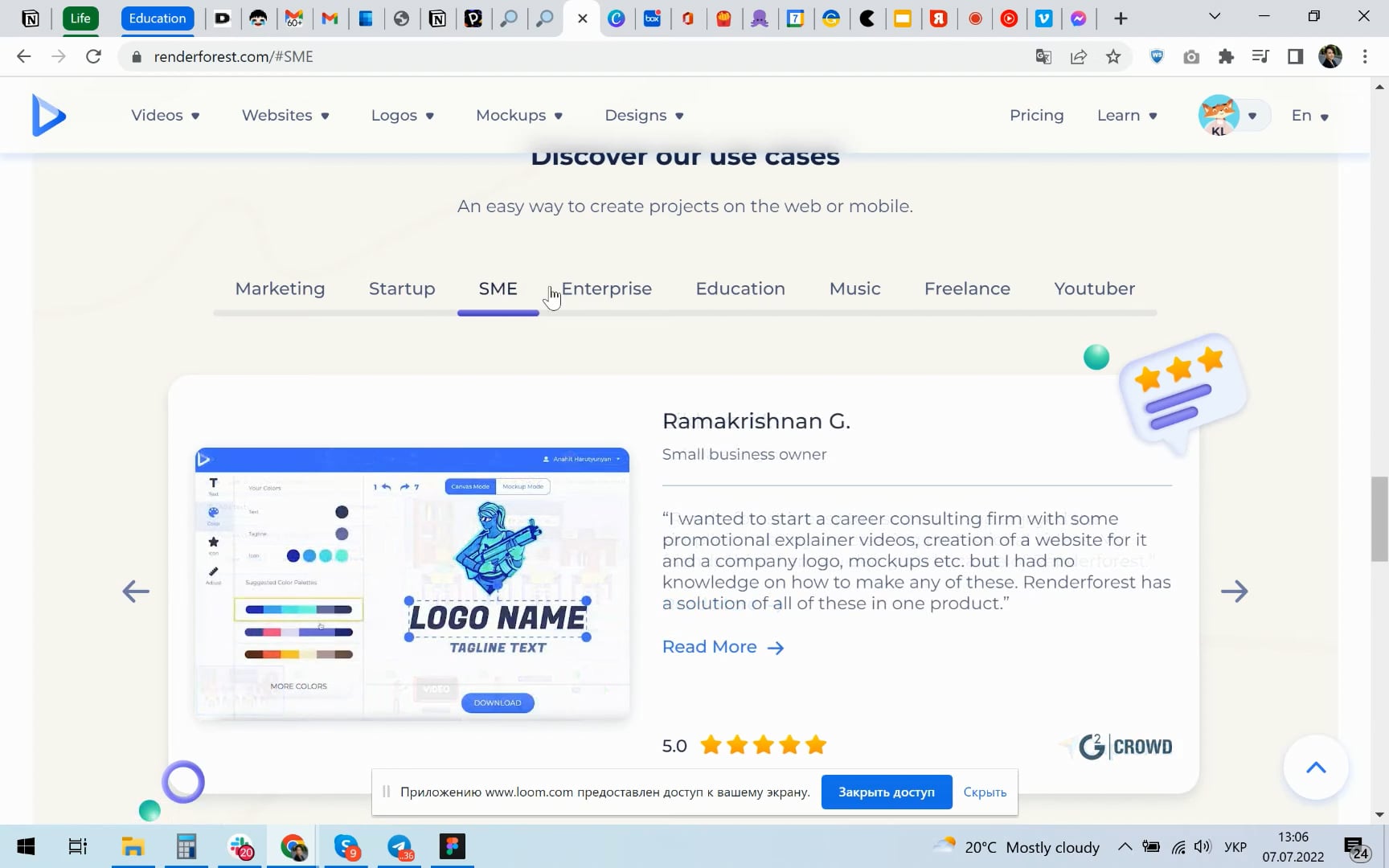Click Закрыть доступ to stop screen sharing
Screen dimensions: 1389x868
(887, 792)
